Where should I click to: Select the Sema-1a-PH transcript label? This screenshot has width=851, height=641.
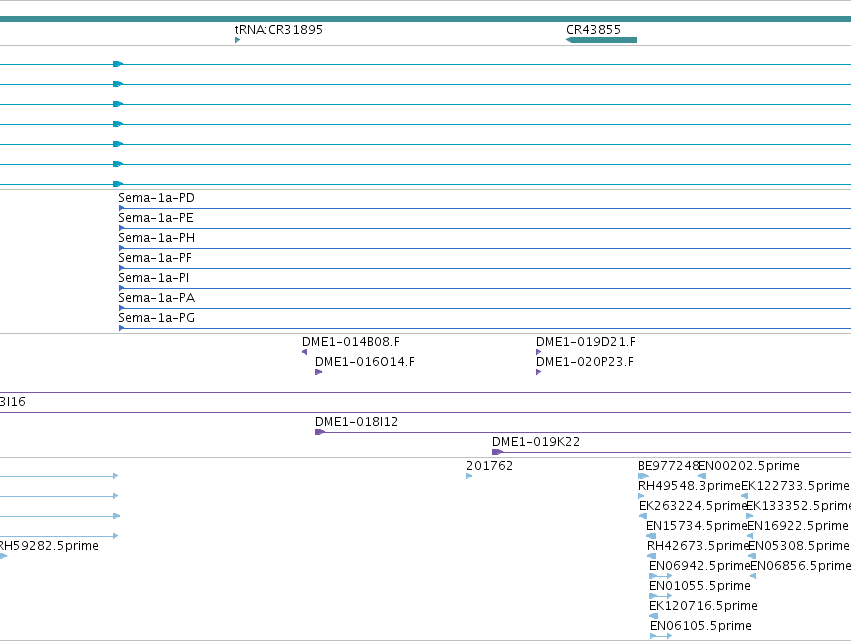(156, 238)
